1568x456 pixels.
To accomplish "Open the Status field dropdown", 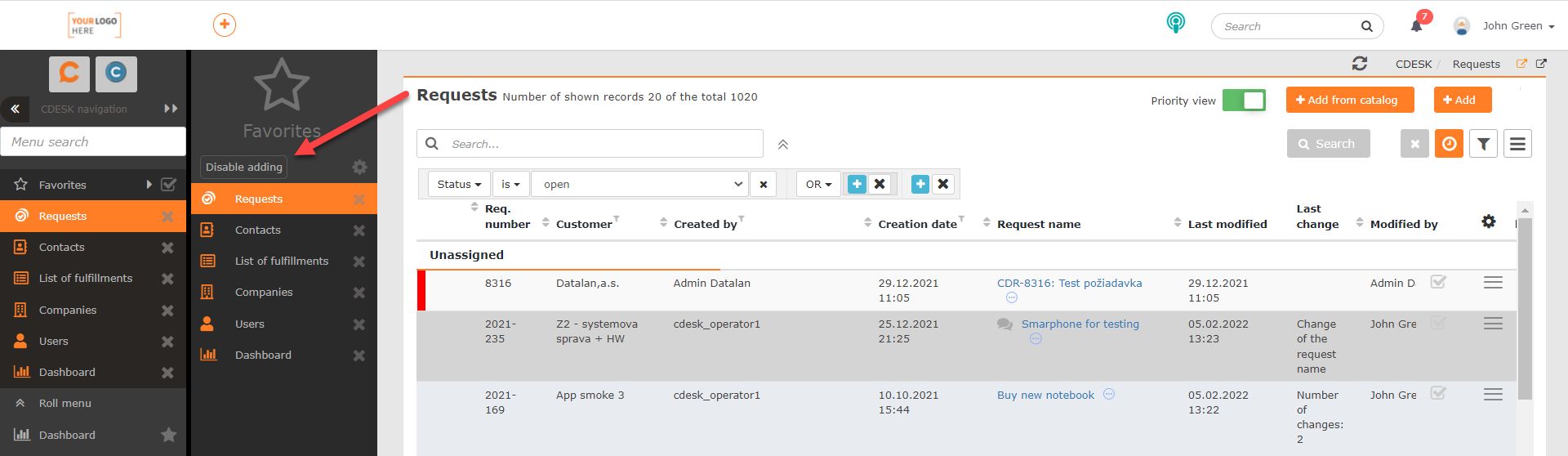I will coord(459,184).
